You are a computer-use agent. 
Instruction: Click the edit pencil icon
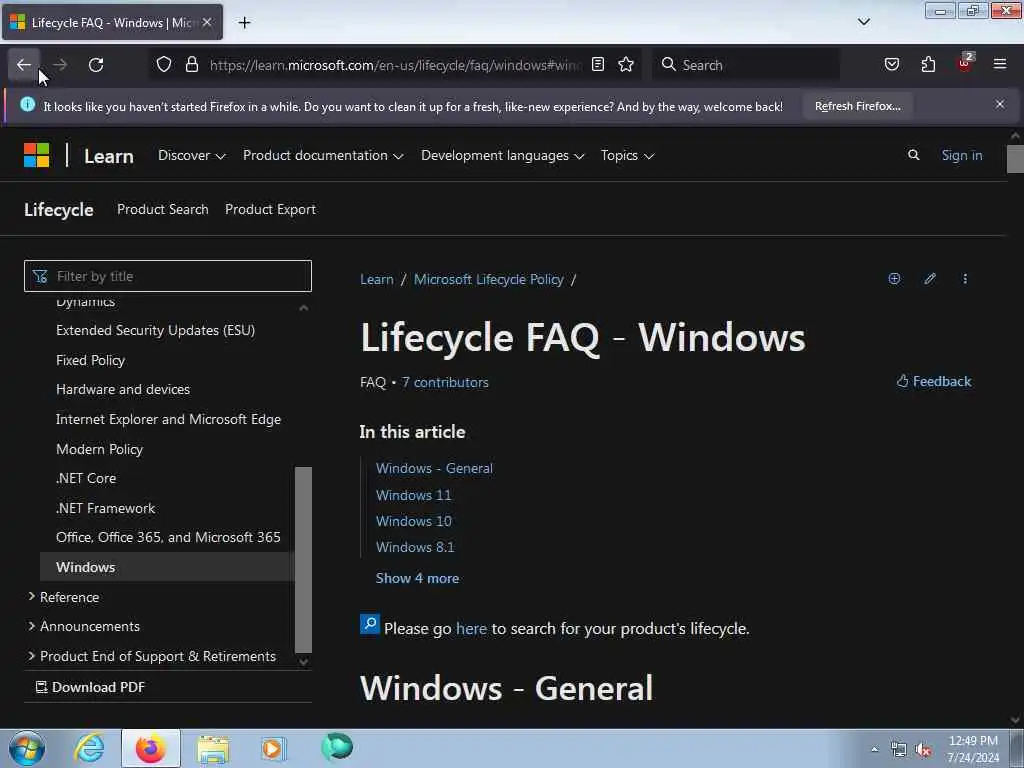click(930, 279)
